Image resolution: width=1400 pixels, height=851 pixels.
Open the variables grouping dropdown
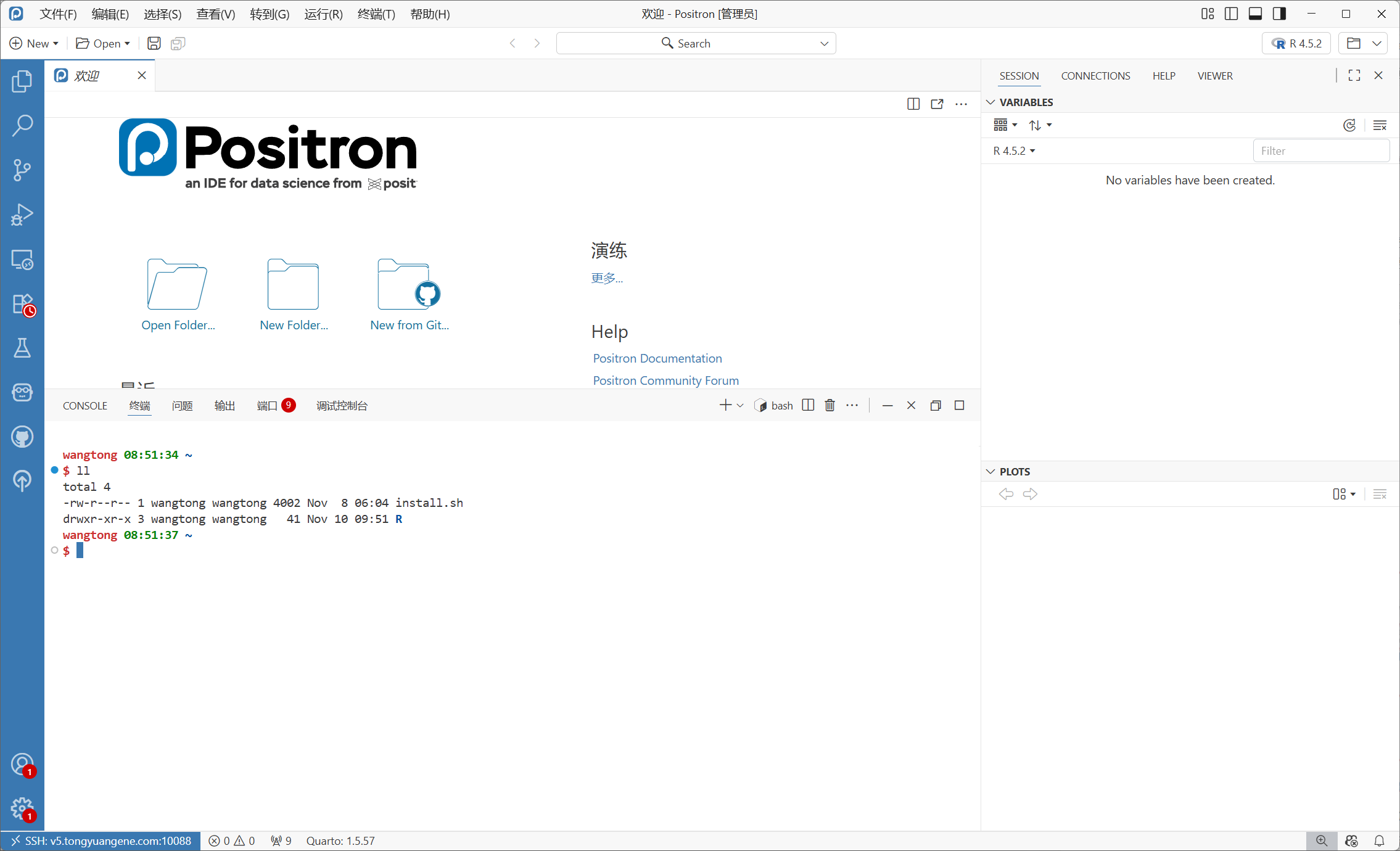(1005, 125)
